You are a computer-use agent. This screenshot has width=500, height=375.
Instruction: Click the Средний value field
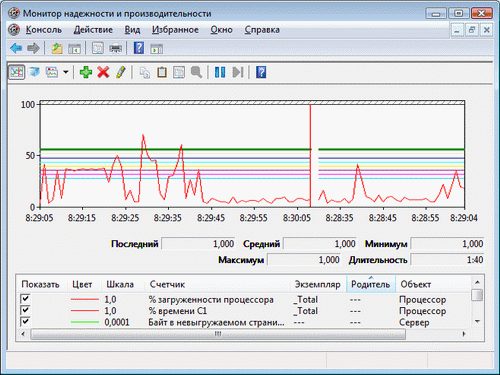point(320,244)
